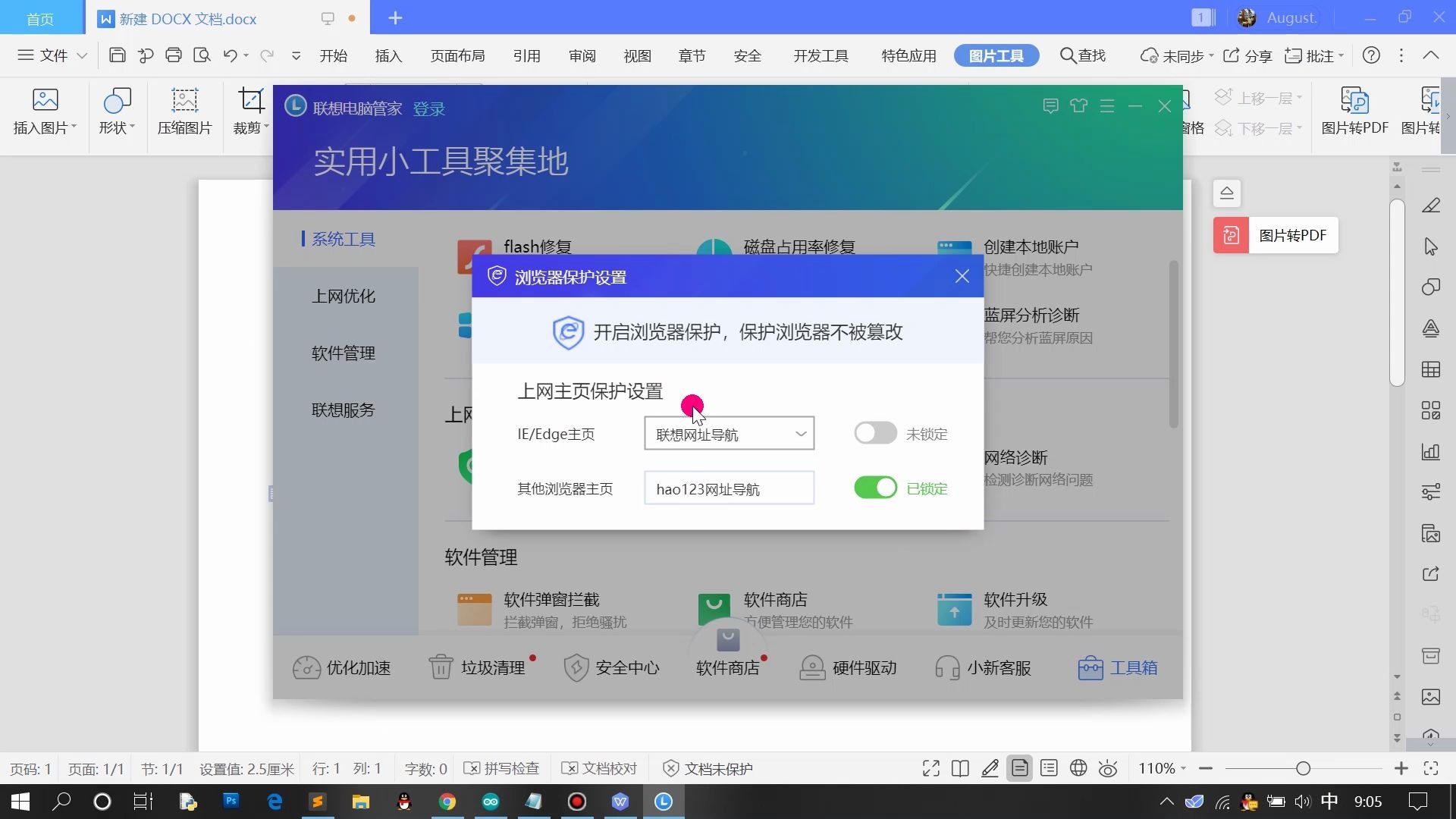
Task: Open 软件弹窗拦截 tool
Action: point(542,610)
